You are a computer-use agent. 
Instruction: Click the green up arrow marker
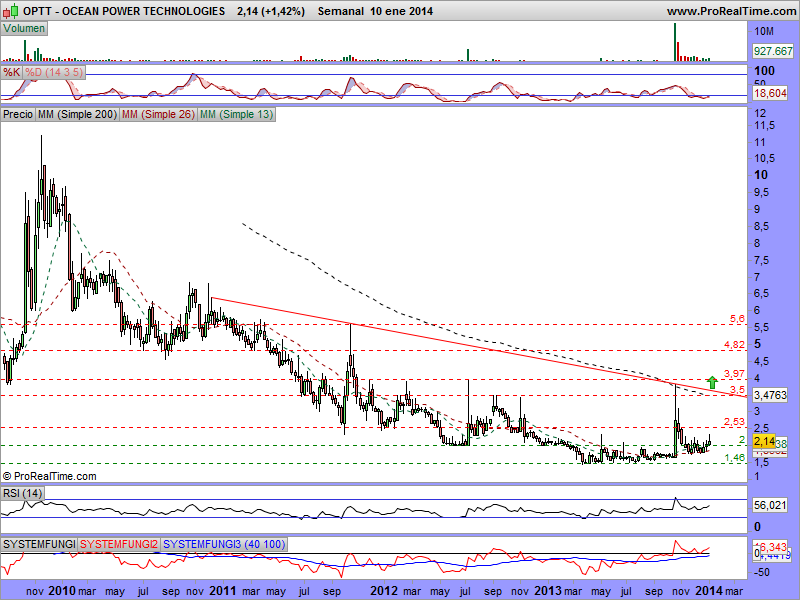(x=712, y=382)
